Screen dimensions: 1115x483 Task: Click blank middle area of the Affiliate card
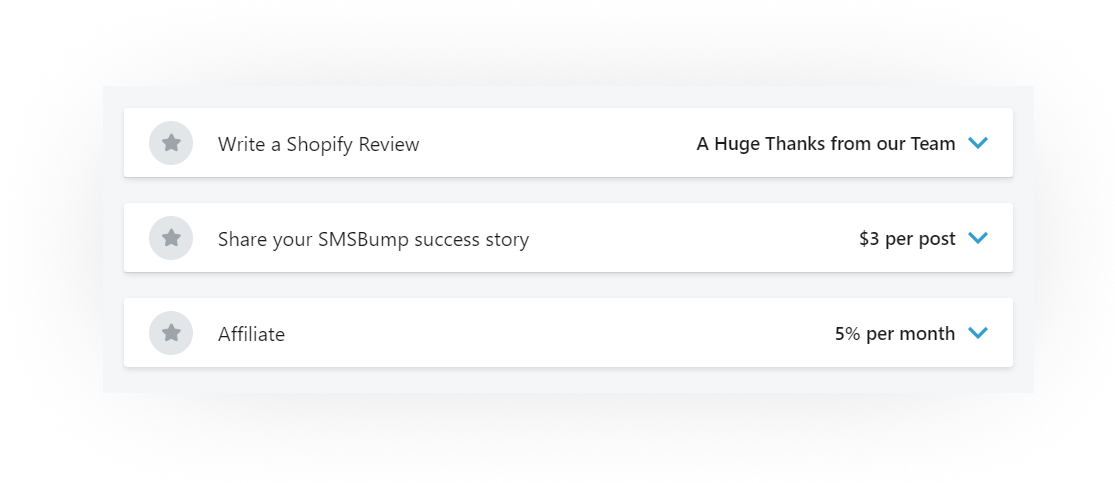558,333
